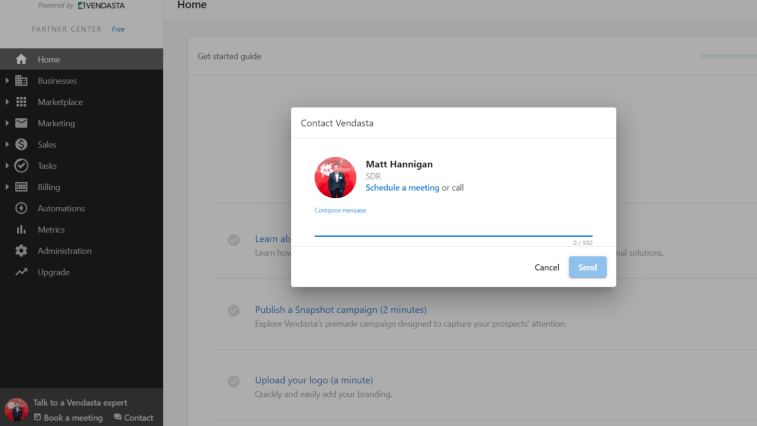Open Billing in the sidebar

click(81, 187)
